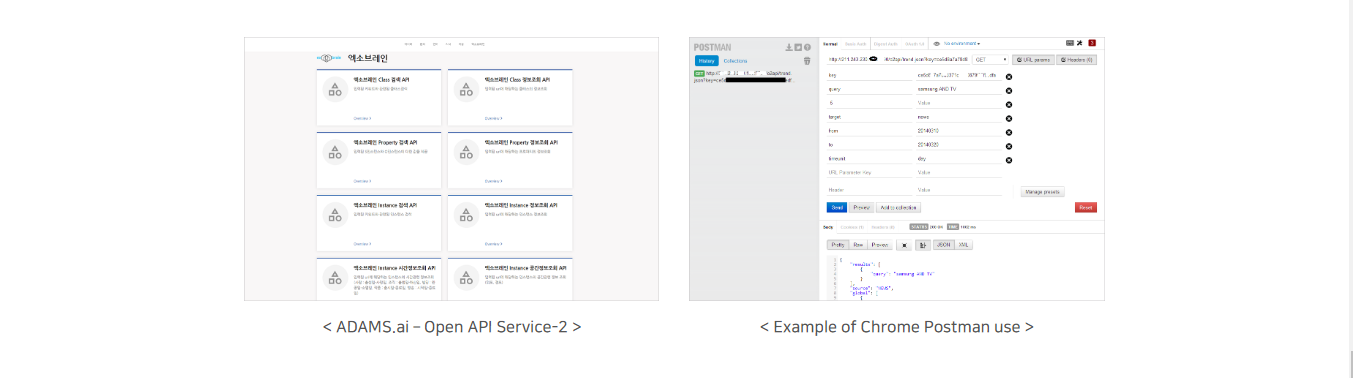
Task: Click the Example of Chrome Postman use caption
Action: tap(896, 327)
